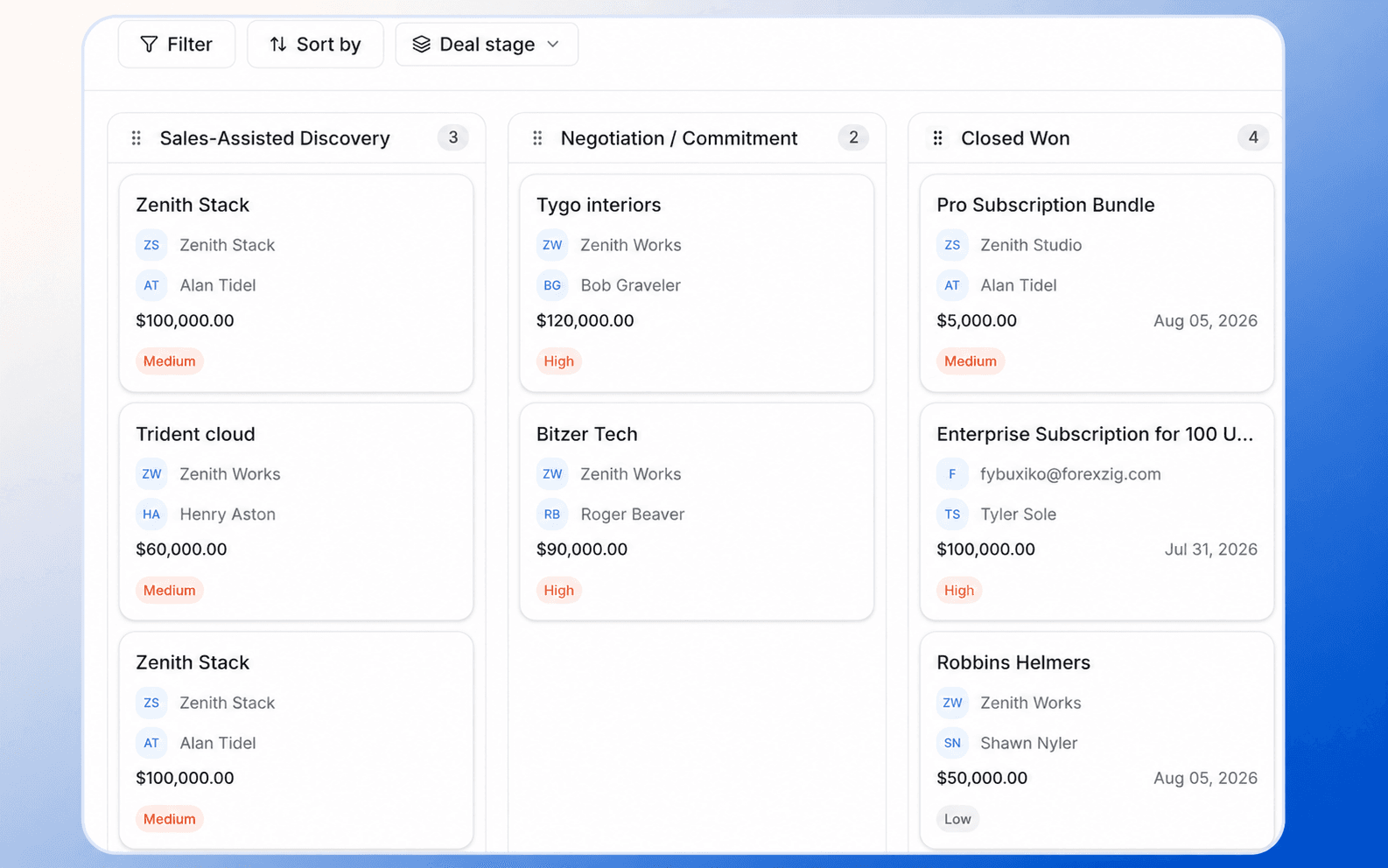Screen dimensions: 1388x868
Task: Click Shawn Nyler owner name
Action: (x=1029, y=743)
